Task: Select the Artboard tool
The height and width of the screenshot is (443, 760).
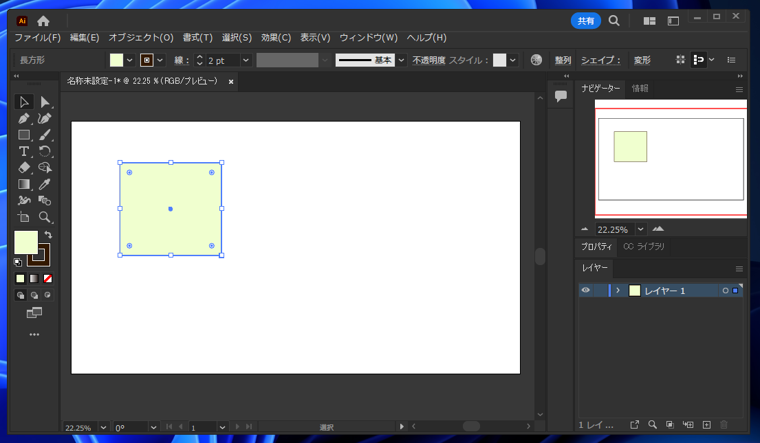Action: coord(23,217)
